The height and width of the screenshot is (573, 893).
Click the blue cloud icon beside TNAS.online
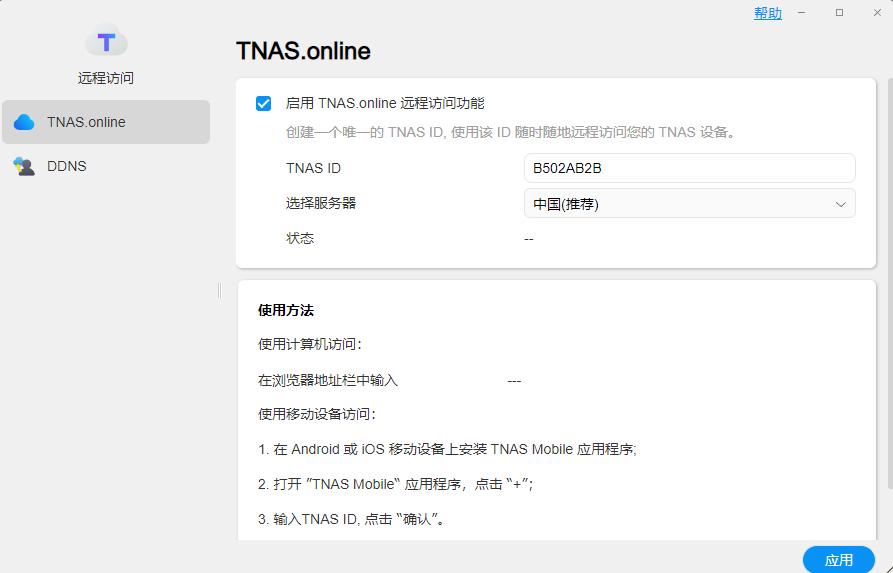click(24, 122)
